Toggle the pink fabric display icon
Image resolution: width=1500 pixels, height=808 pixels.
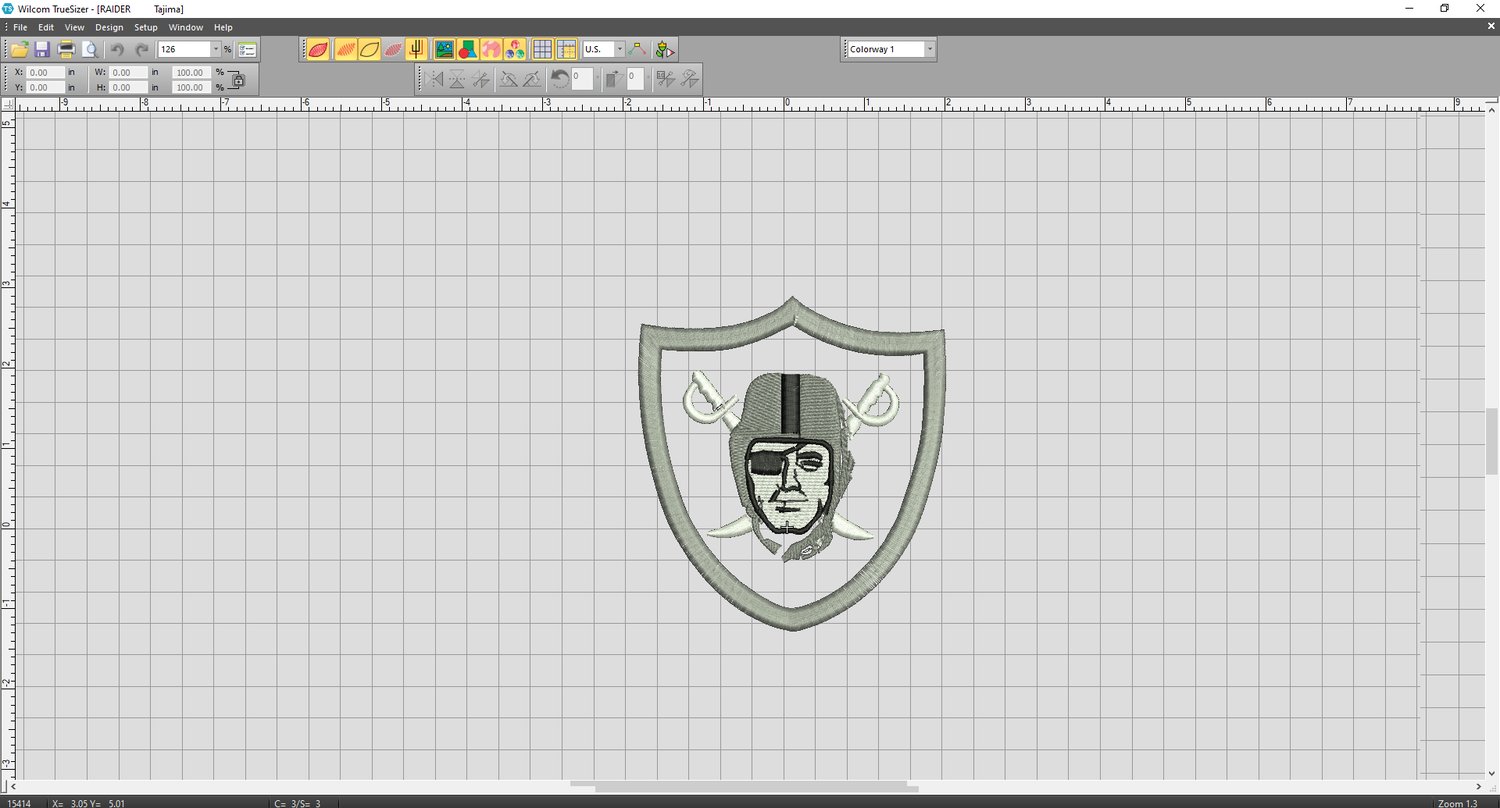492,49
